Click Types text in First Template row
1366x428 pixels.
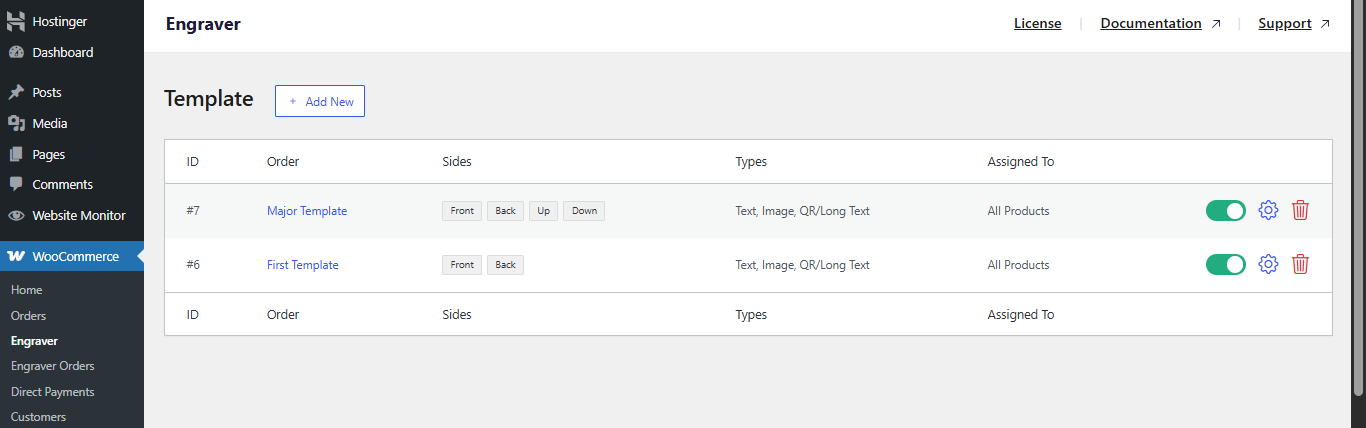[802, 265]
